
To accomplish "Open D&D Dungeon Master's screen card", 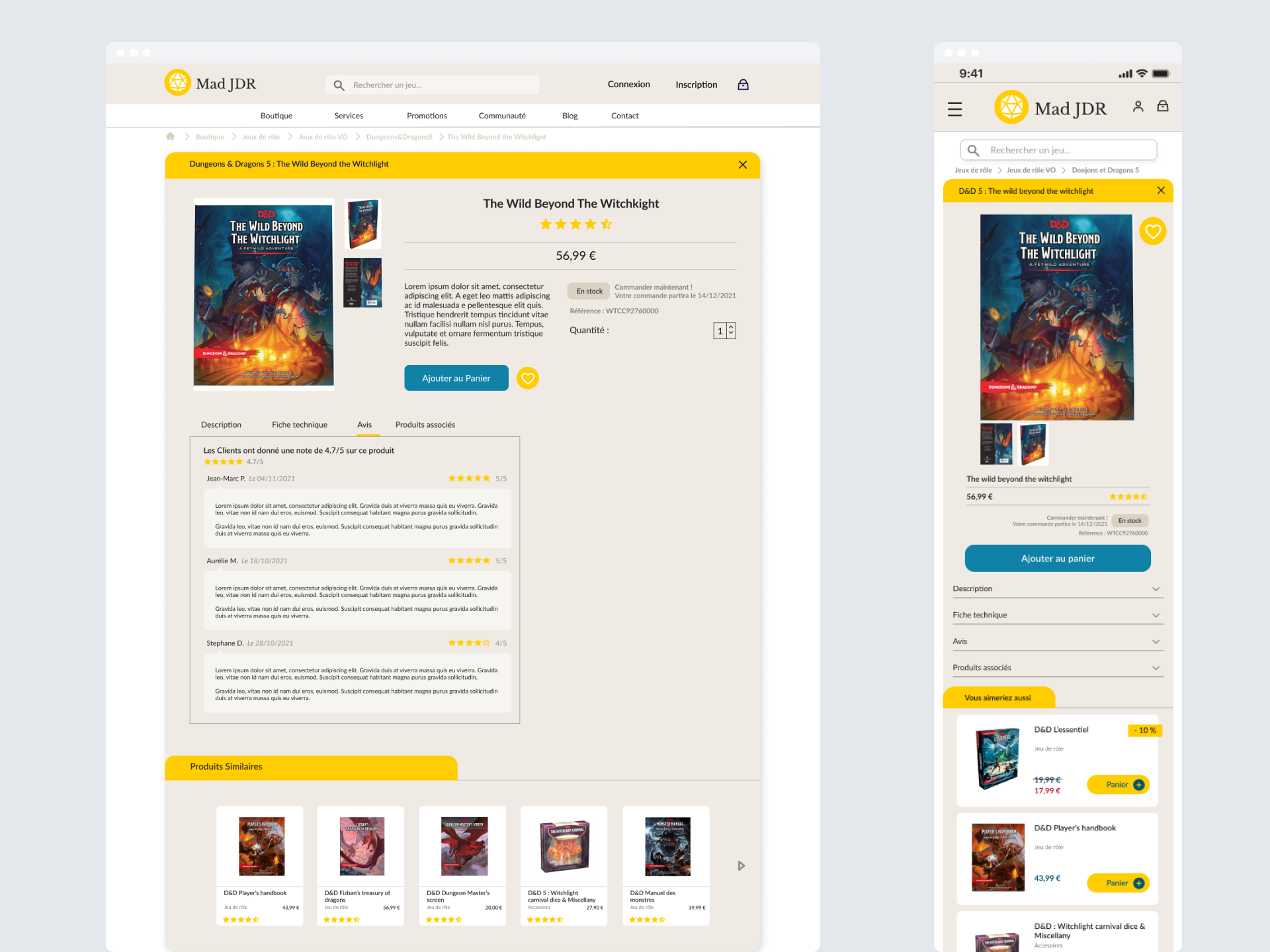I will tap(463, 865).
